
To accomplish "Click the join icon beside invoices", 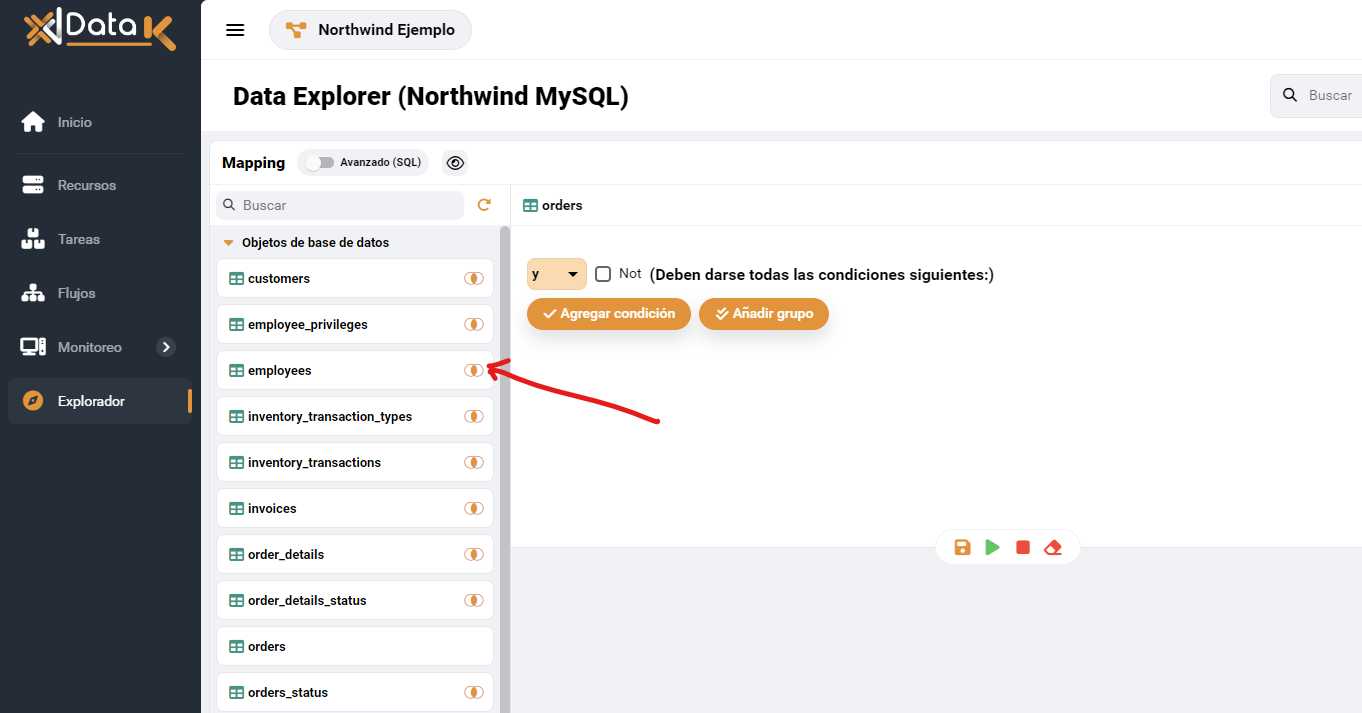I will click(x=474, y=509).
